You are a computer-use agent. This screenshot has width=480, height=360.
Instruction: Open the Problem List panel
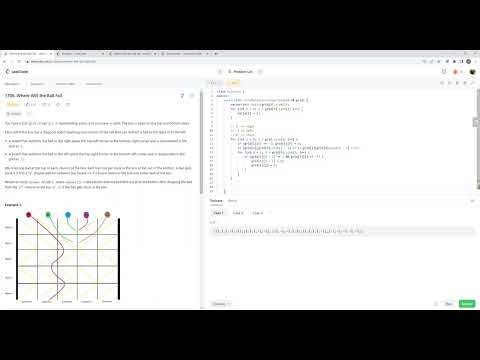coord(240,72)
